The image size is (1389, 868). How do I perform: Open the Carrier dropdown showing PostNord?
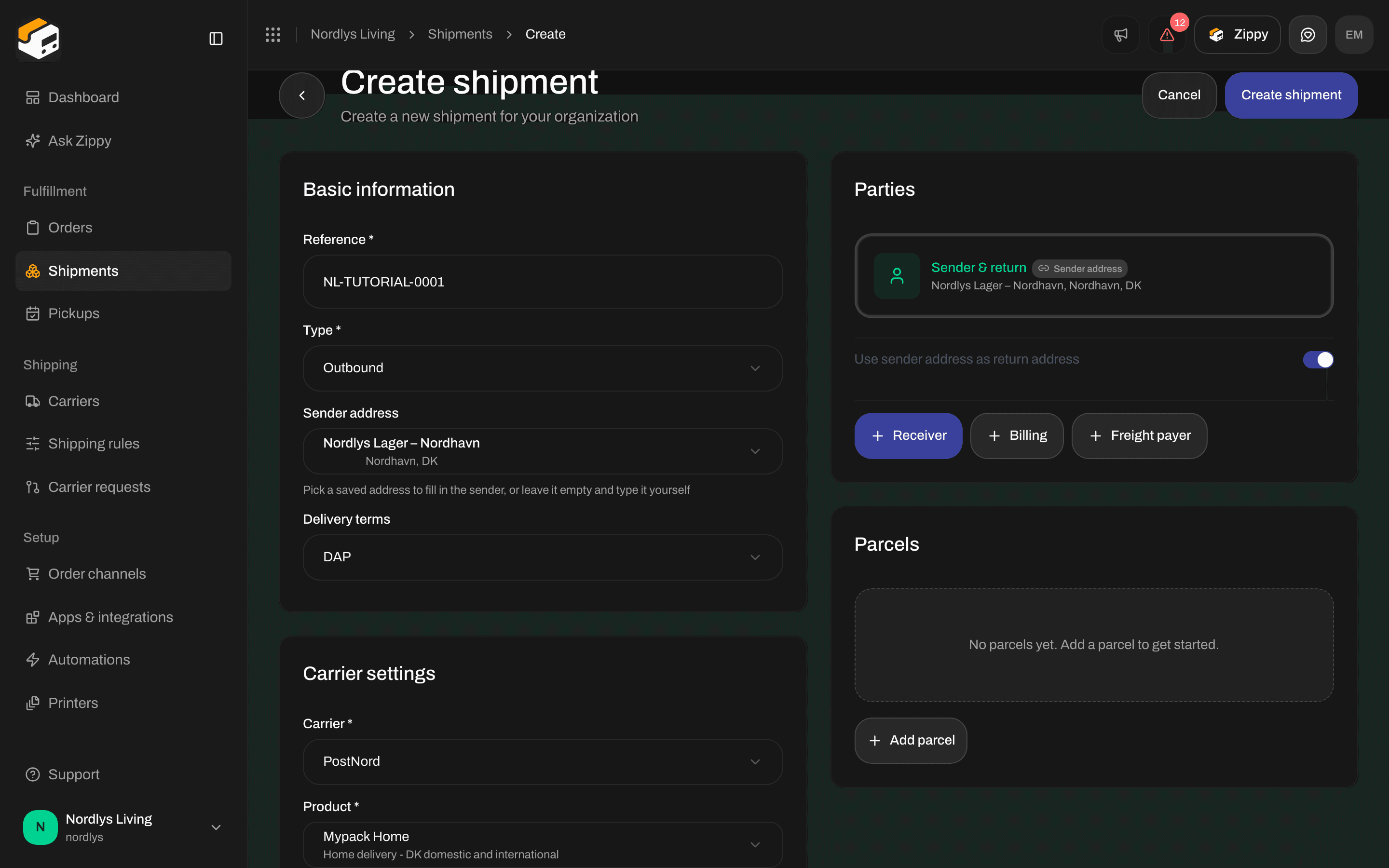click(543, 762)
